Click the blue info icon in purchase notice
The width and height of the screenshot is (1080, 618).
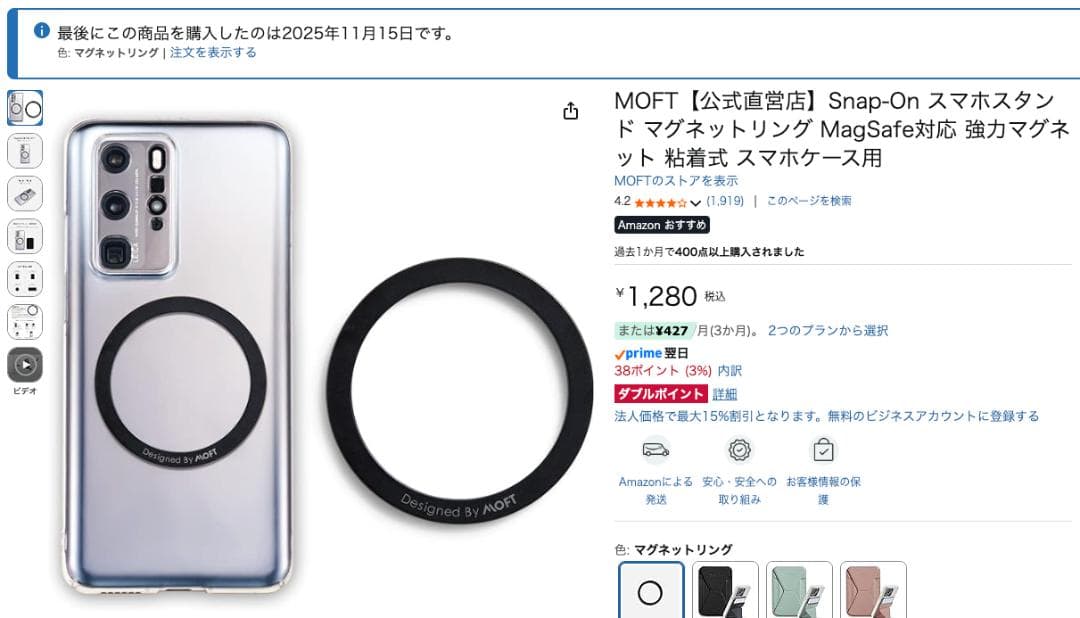42,31
